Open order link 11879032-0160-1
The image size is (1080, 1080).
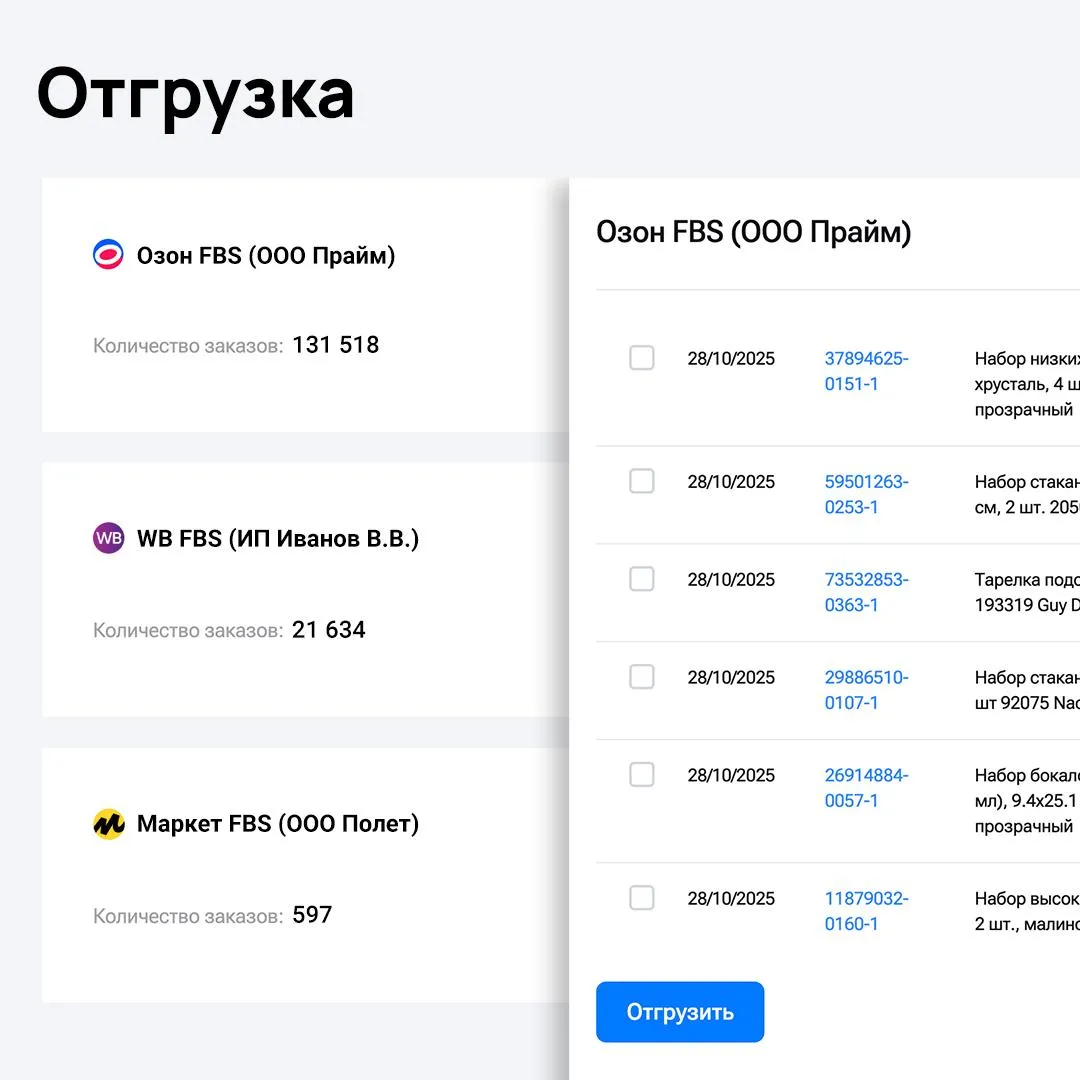click(x=866, y=911)
